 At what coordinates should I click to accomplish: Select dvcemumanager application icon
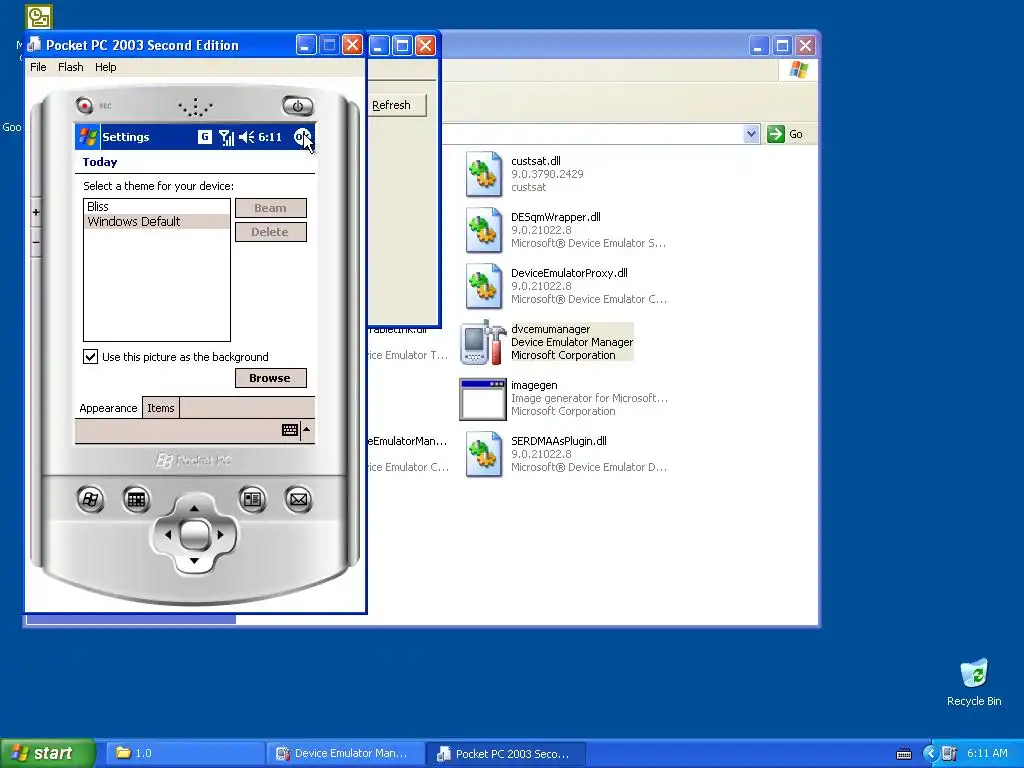point(484,342)
